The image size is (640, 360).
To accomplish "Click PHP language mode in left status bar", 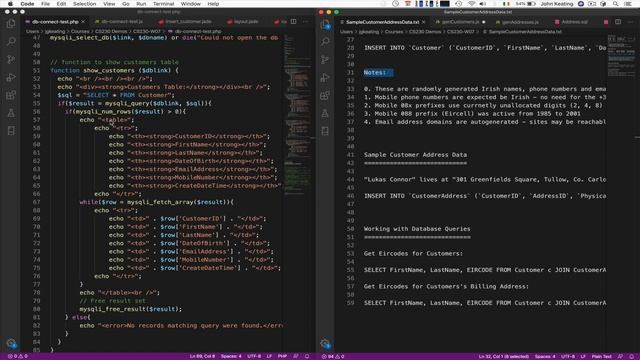I will coord(282,356).
